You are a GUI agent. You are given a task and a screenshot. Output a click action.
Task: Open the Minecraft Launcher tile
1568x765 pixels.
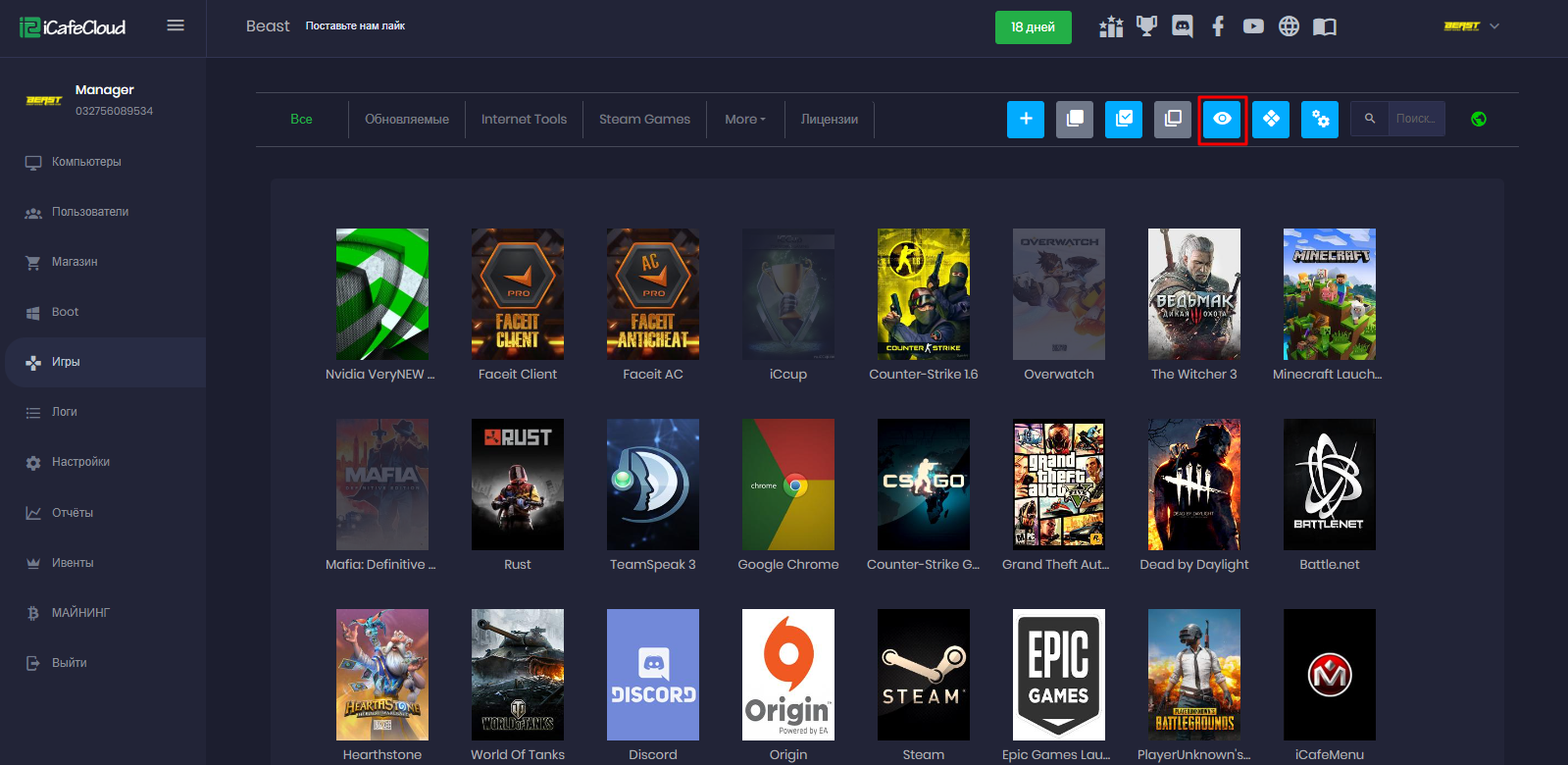pyautogui.click(x=1330, y=294)
